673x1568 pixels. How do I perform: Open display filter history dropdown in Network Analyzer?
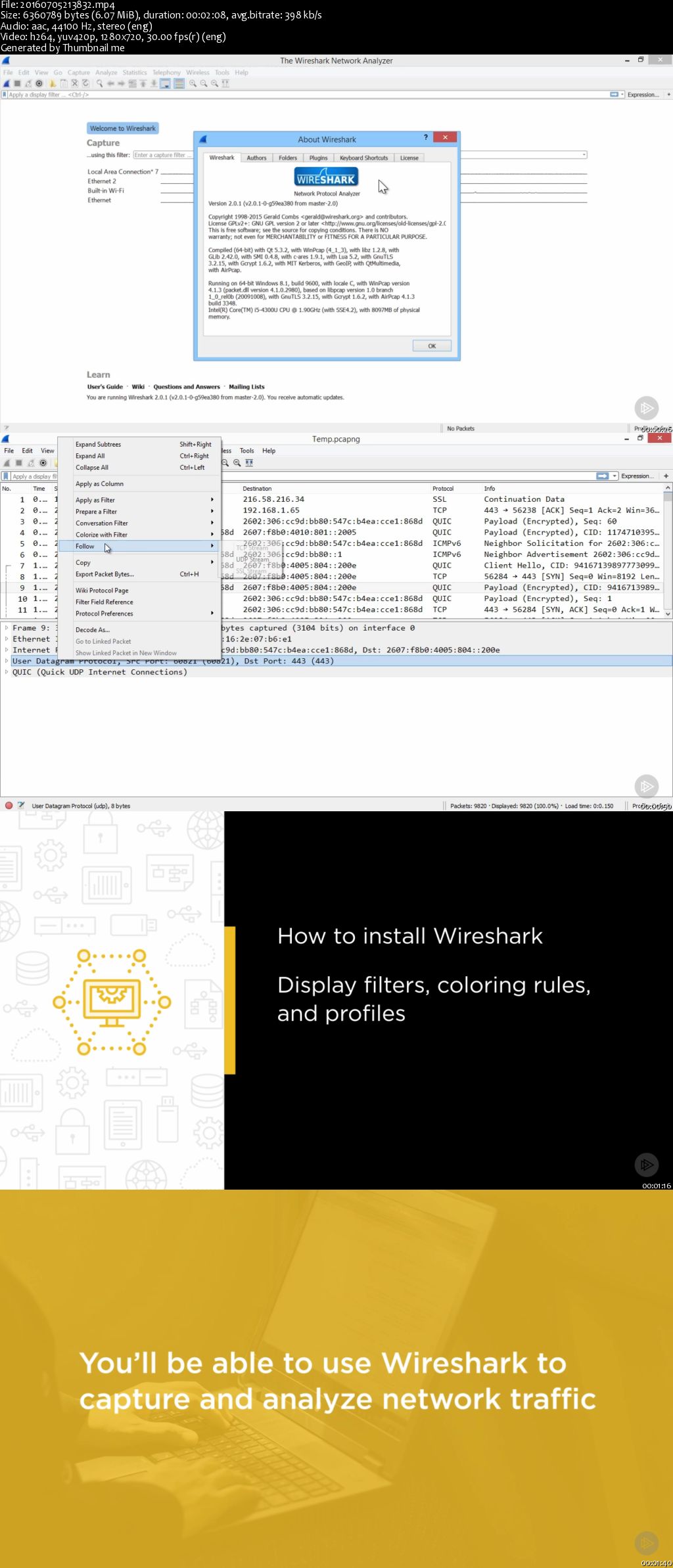coord(622,95)
